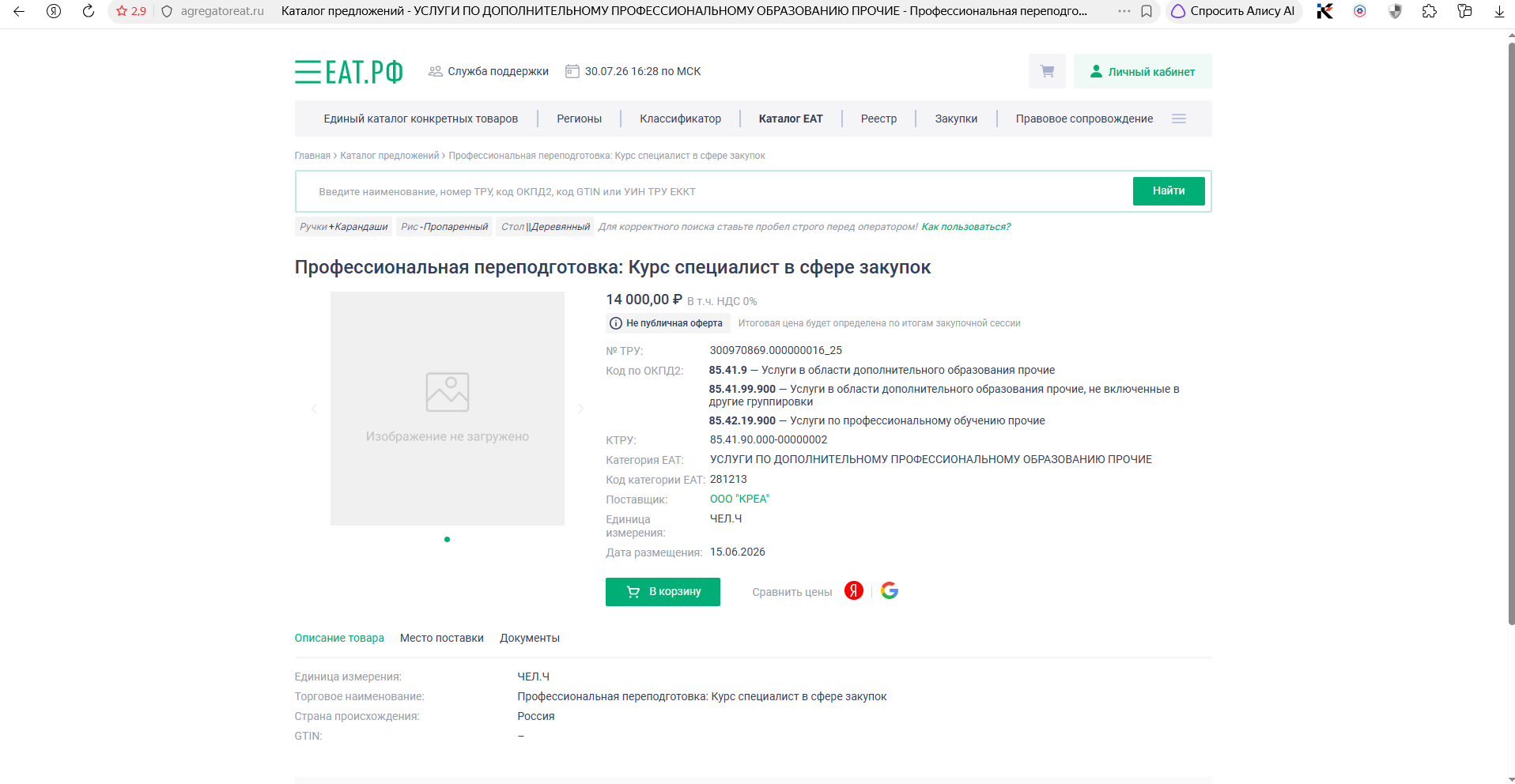
Task: Open browser extensions puzzle icon
Action: (x=1429, y=11)
